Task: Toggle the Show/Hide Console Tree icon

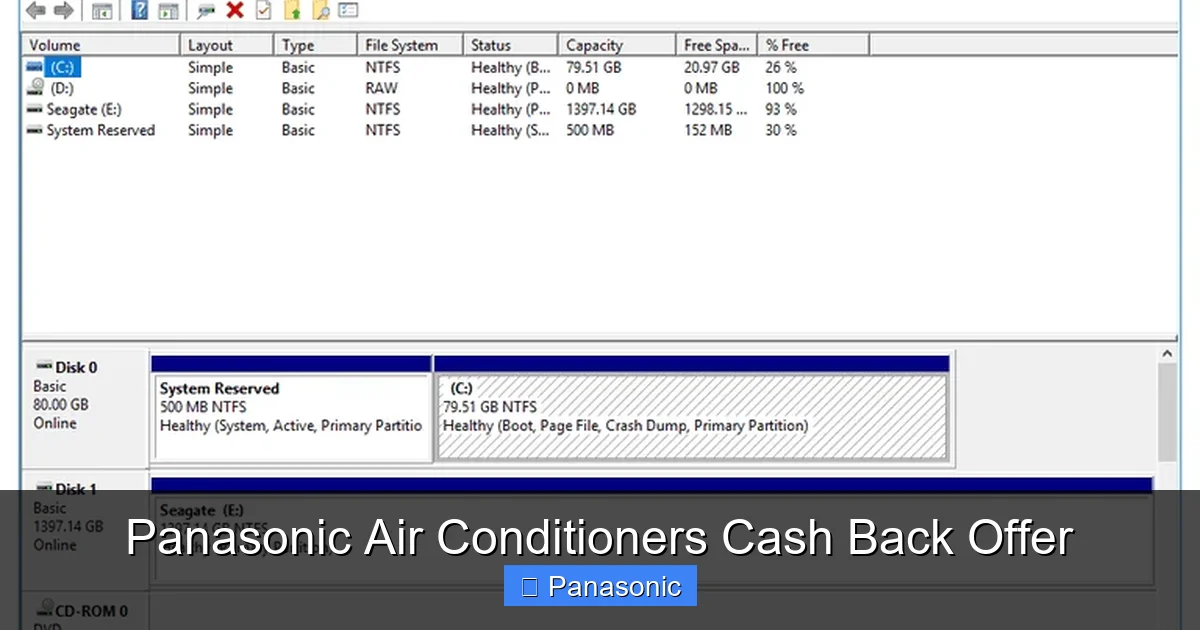Action: (101, 11)
